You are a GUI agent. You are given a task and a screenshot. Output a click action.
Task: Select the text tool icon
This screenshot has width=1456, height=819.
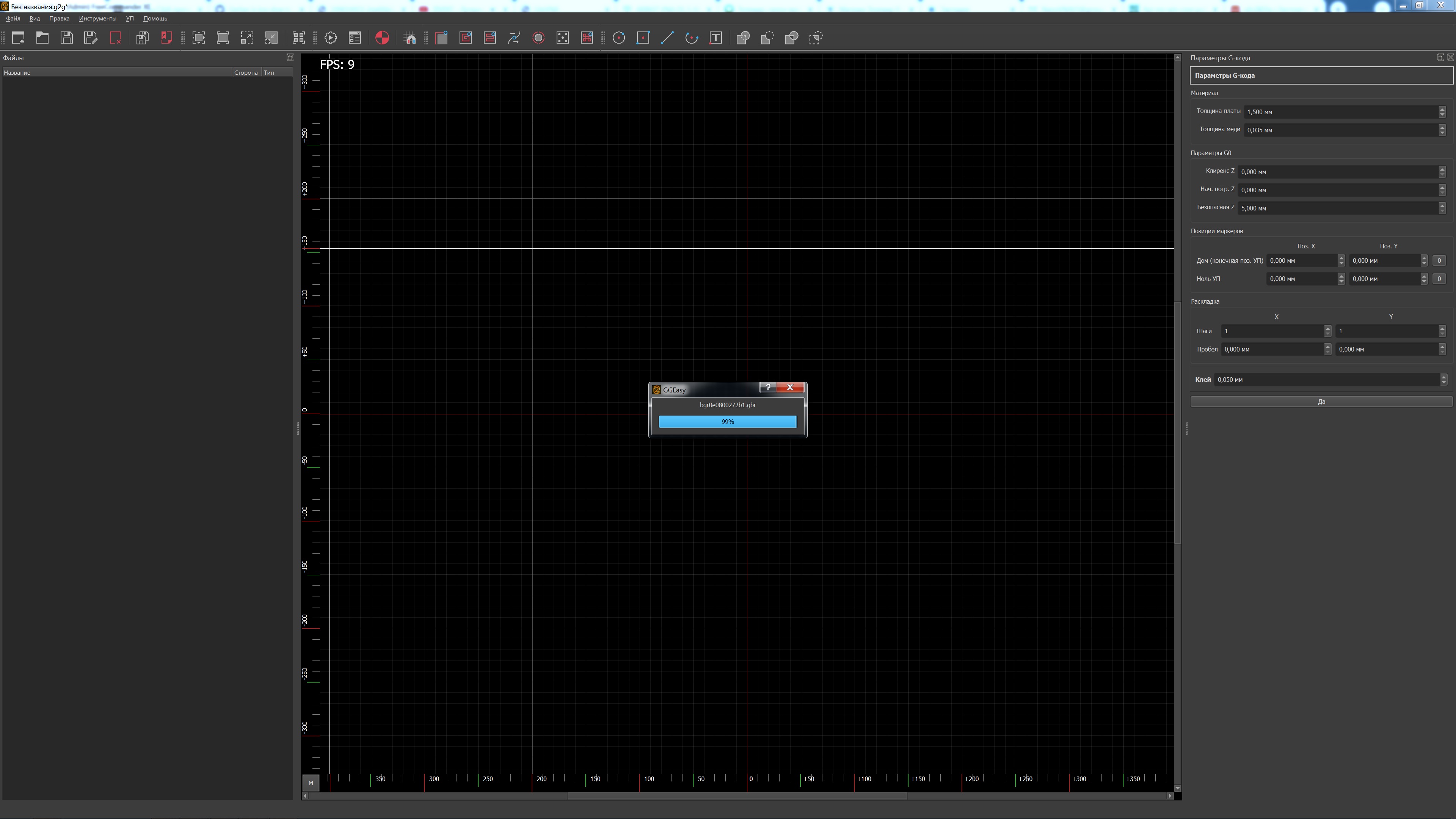click(x=715, y=38)
